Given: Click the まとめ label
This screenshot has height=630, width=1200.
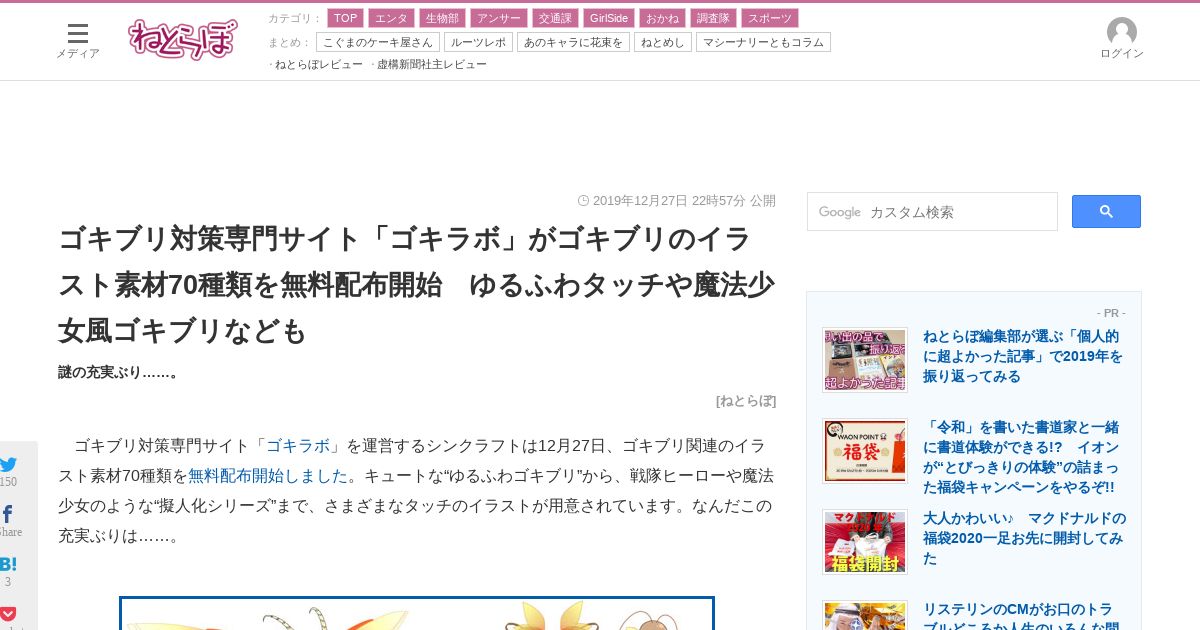Looking at the screenshot, I should [290, 42].
